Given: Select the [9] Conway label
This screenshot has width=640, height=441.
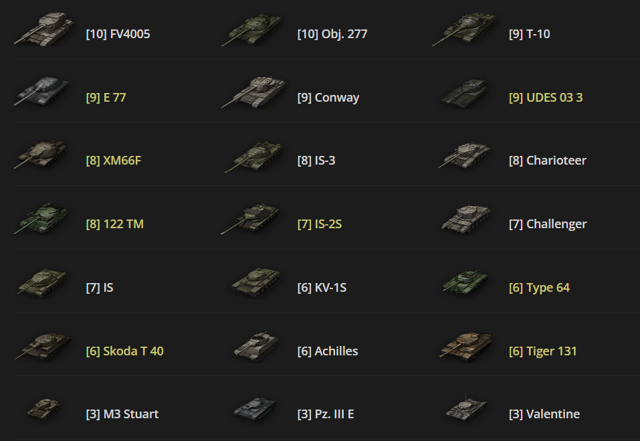Looking at the screenshot, I should [x=328, y=98].
